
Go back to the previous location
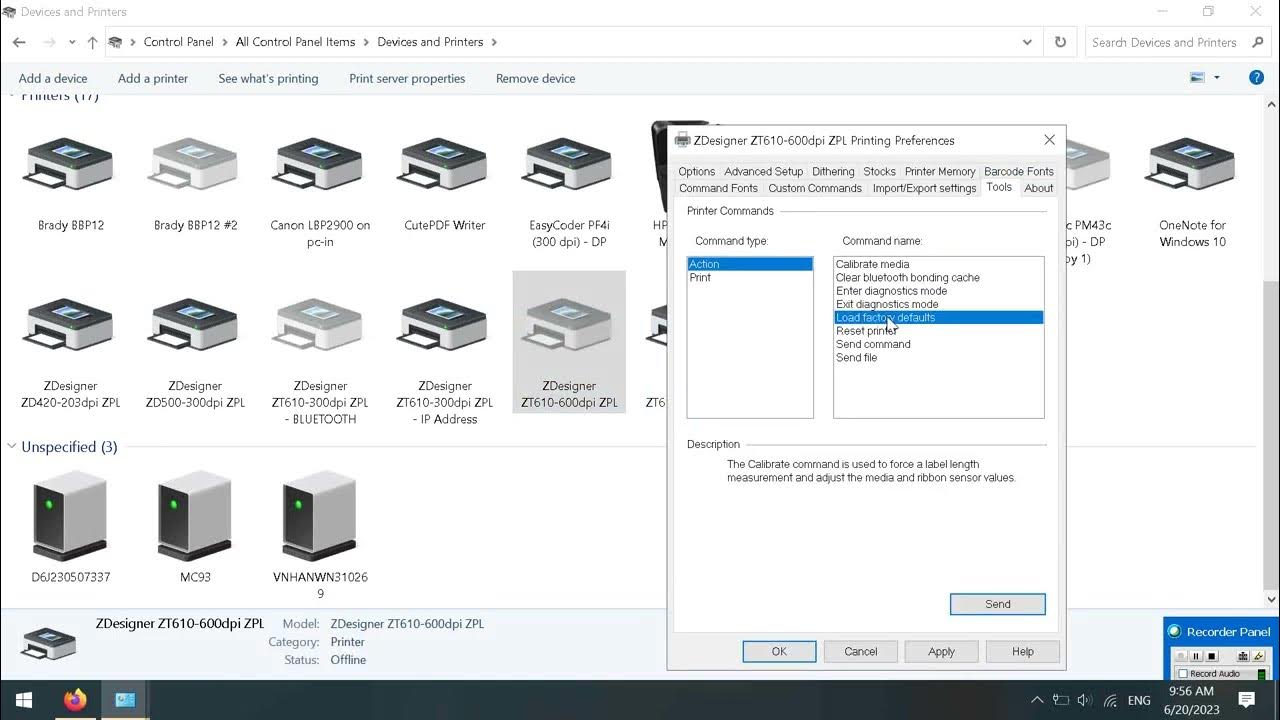coord(19,42)
